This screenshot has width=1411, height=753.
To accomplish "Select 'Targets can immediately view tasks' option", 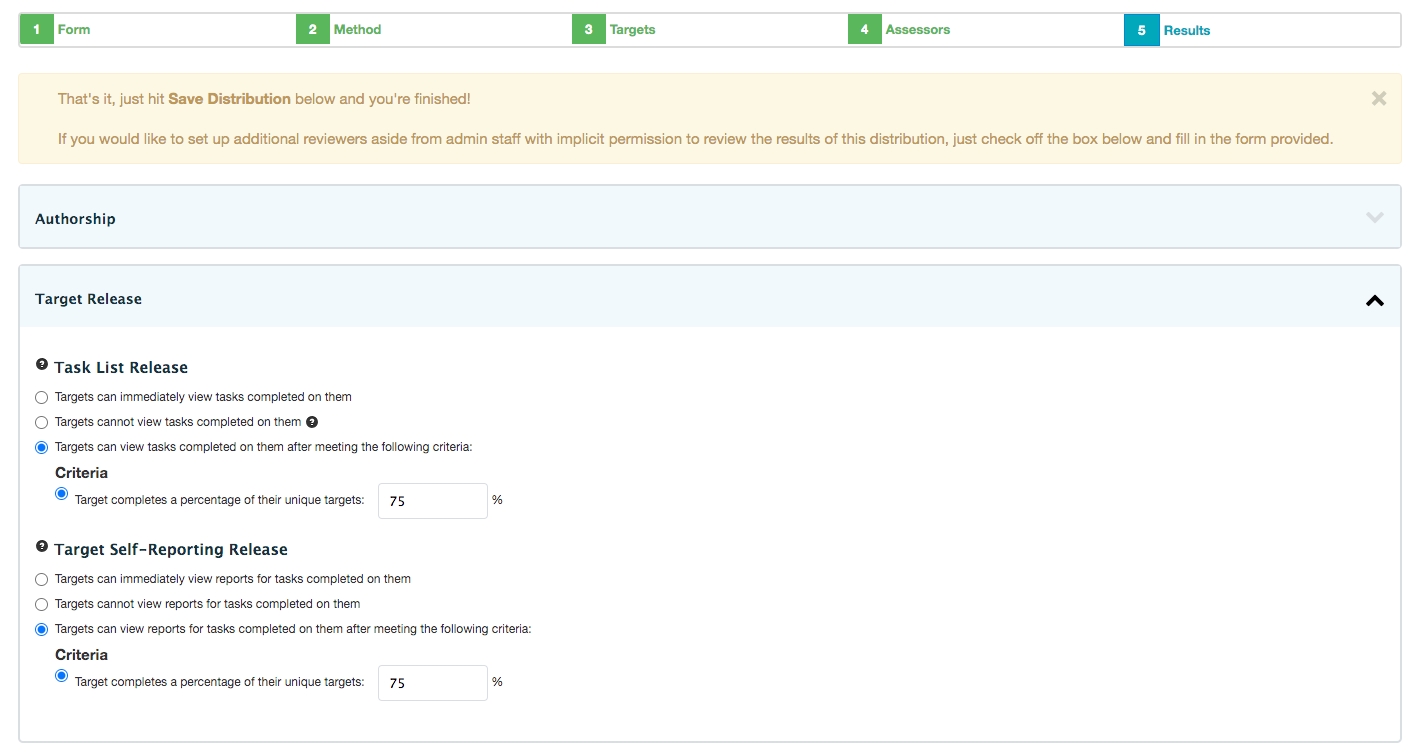I will pos(42,397).
